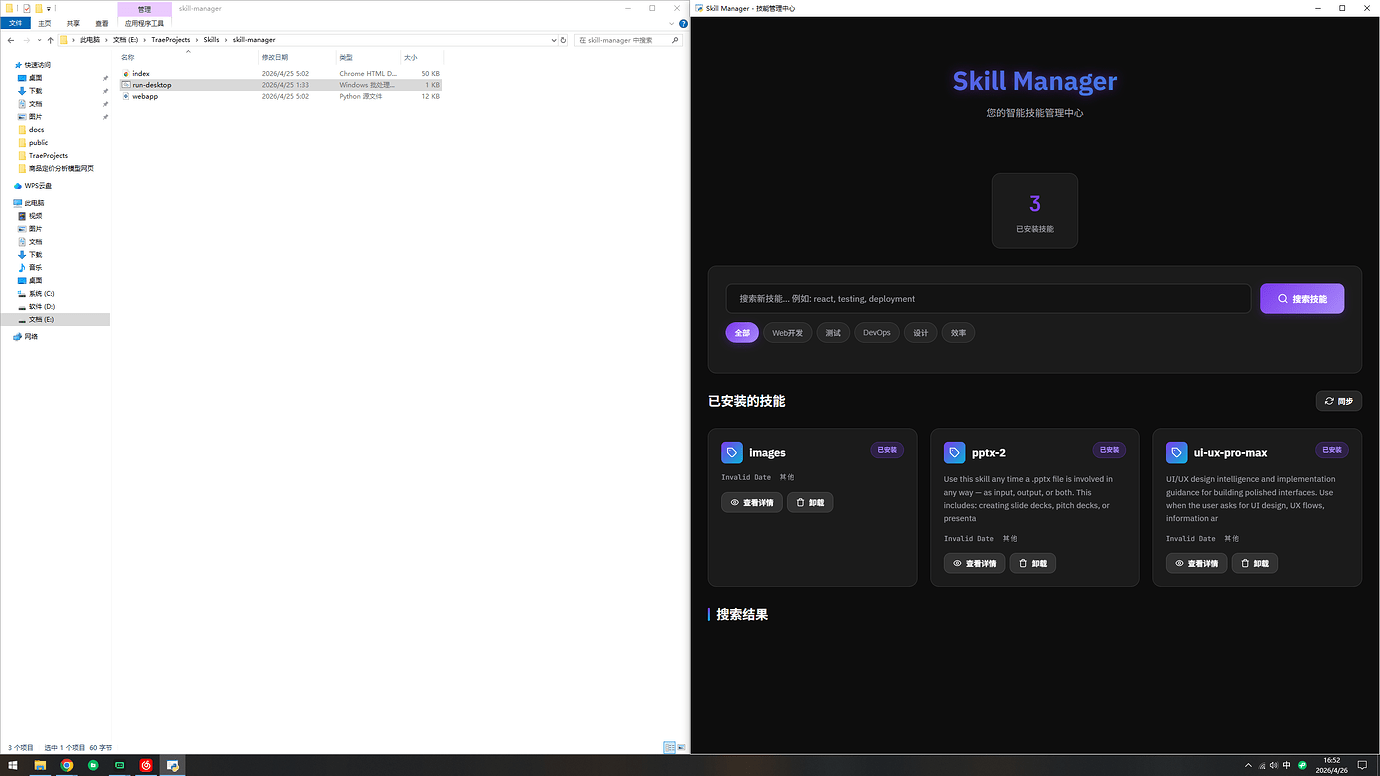Open the 文件 tab in File Explorer
Screen dimensions: 1380x776
coord(15,23)
